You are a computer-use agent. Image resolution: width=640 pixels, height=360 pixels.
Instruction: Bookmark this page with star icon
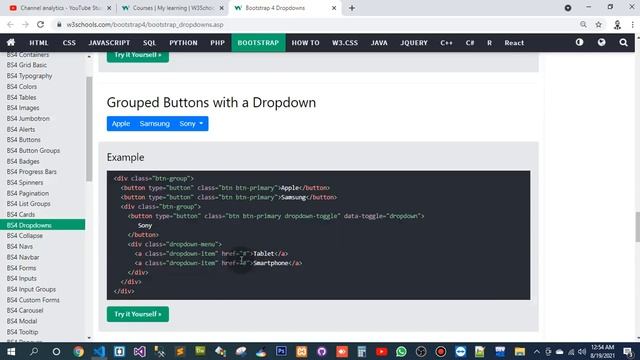[598, 24]
